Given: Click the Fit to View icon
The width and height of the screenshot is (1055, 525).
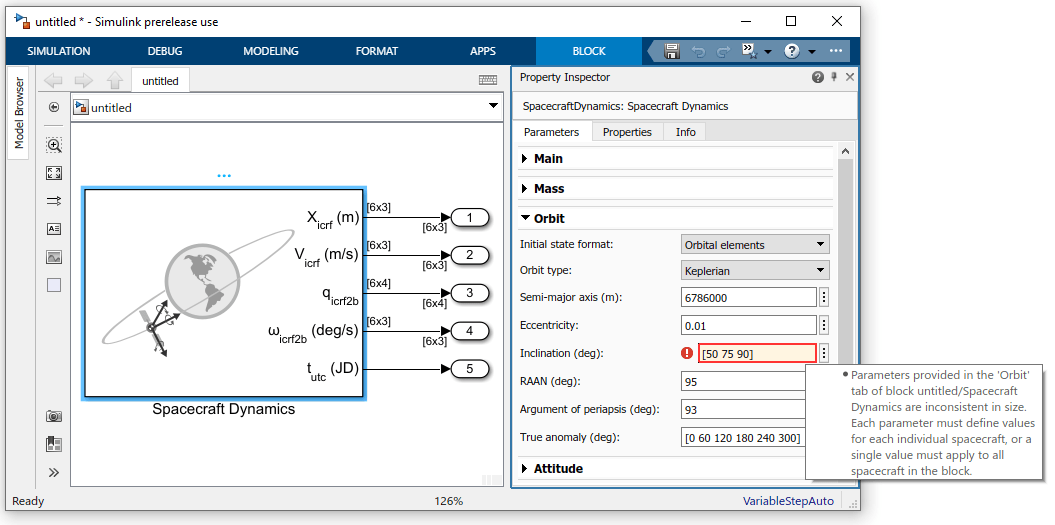Looking at the screenshot, I should 54,173.
